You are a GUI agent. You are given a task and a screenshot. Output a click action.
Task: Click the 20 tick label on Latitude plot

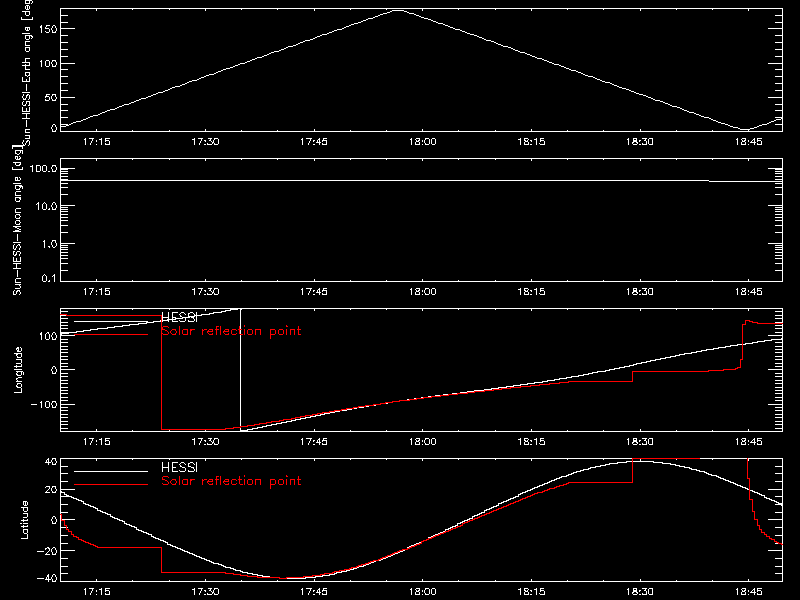51,490
